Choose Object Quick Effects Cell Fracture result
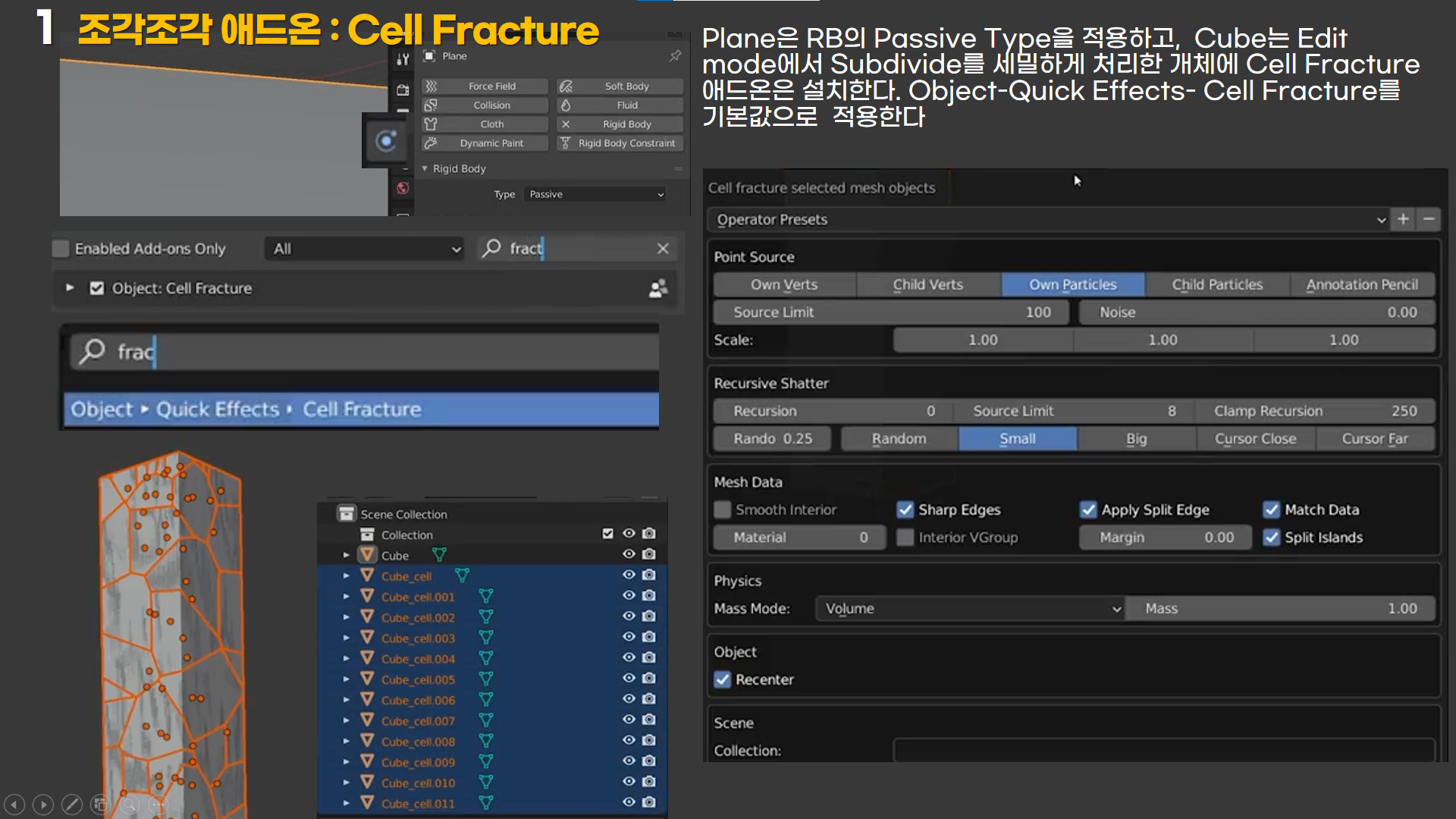 (361, 409)
